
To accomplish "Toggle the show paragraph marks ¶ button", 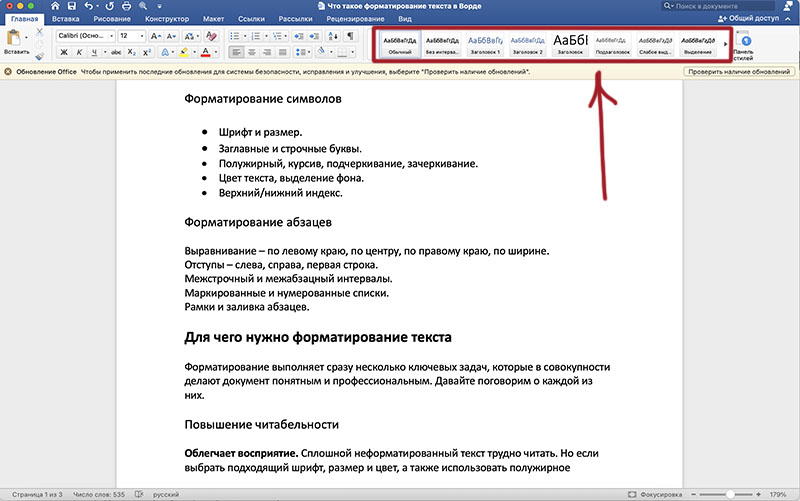I will pos(350,36).
